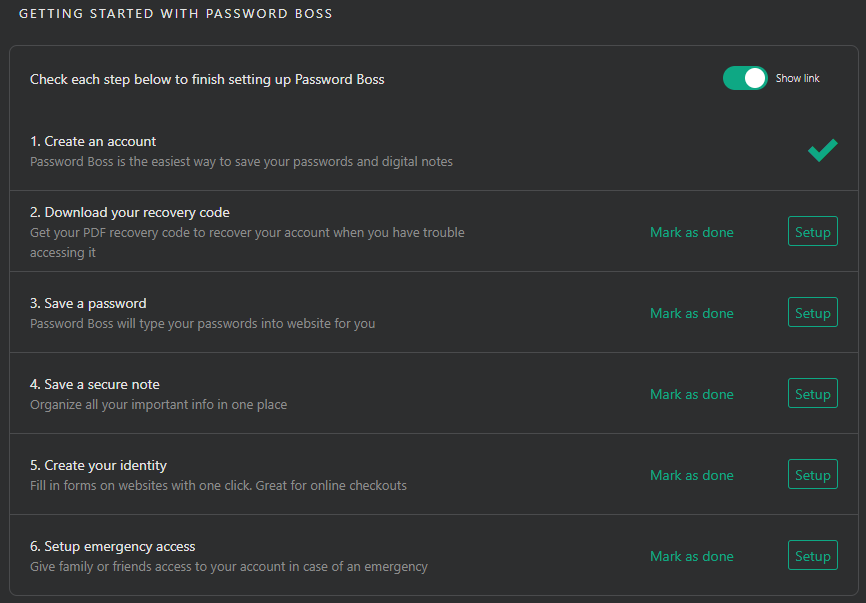The image size is (866, 603).
Task: Mark Create your identity as done
Action: 691,475
